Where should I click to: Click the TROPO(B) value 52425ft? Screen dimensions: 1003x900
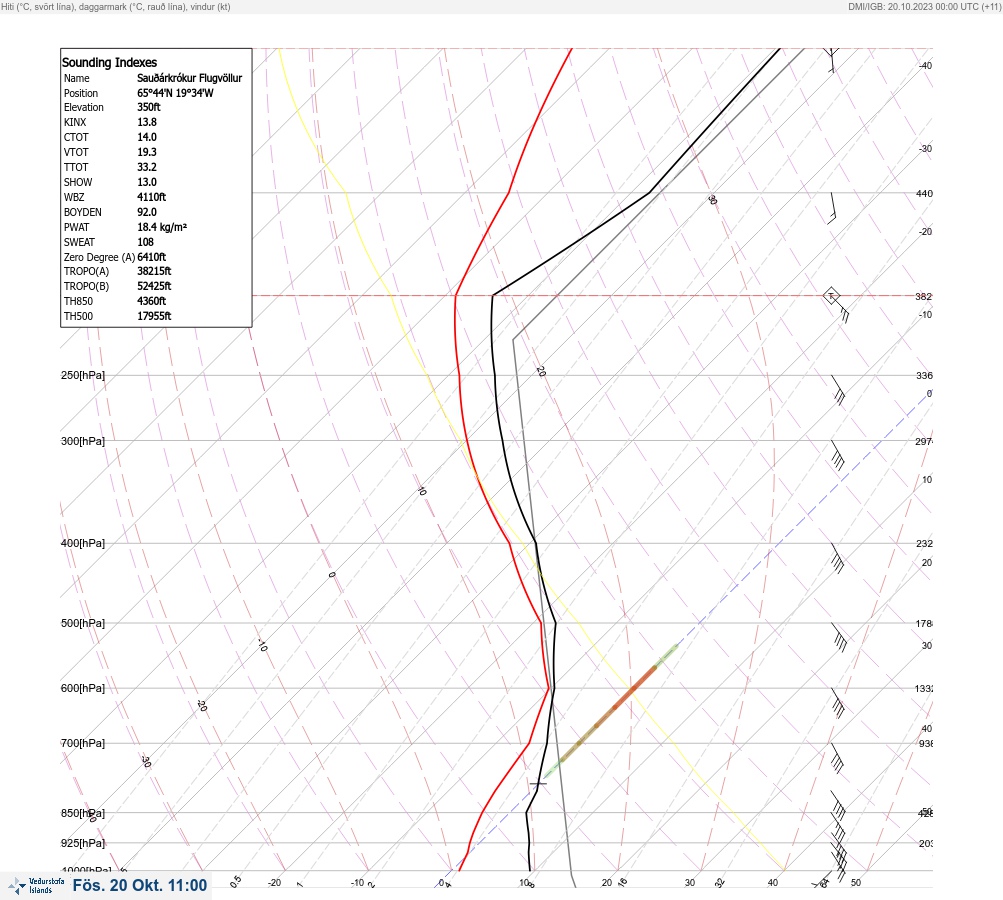[154, 286]
